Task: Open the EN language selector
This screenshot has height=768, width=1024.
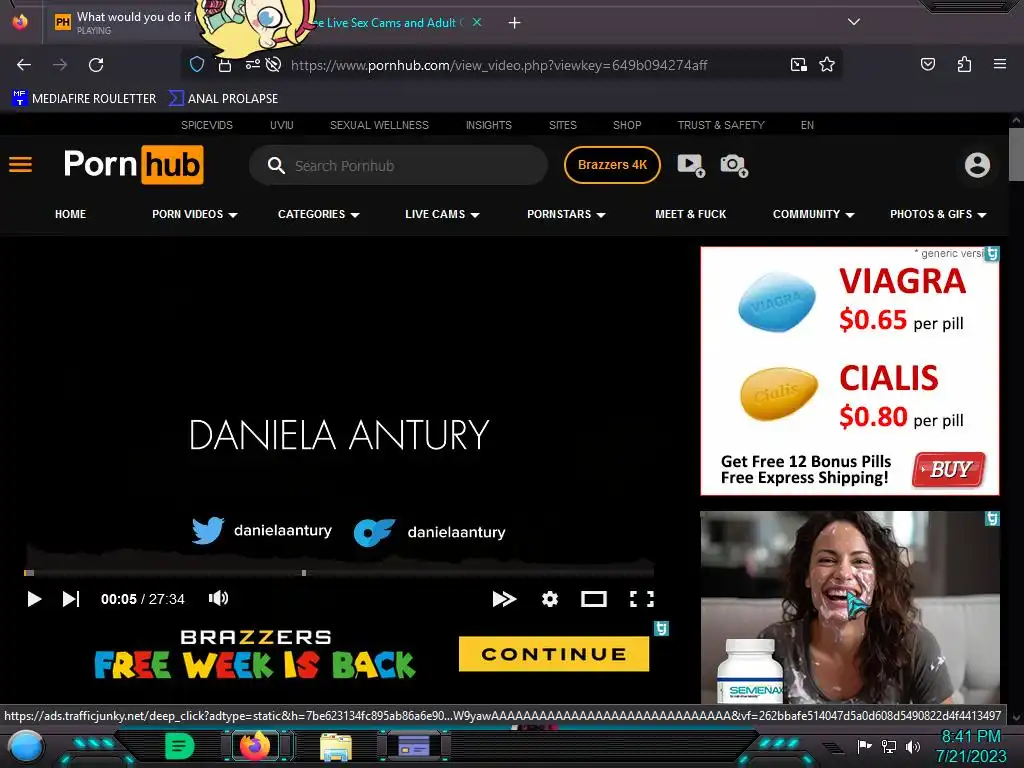Action: pos(807,125)
